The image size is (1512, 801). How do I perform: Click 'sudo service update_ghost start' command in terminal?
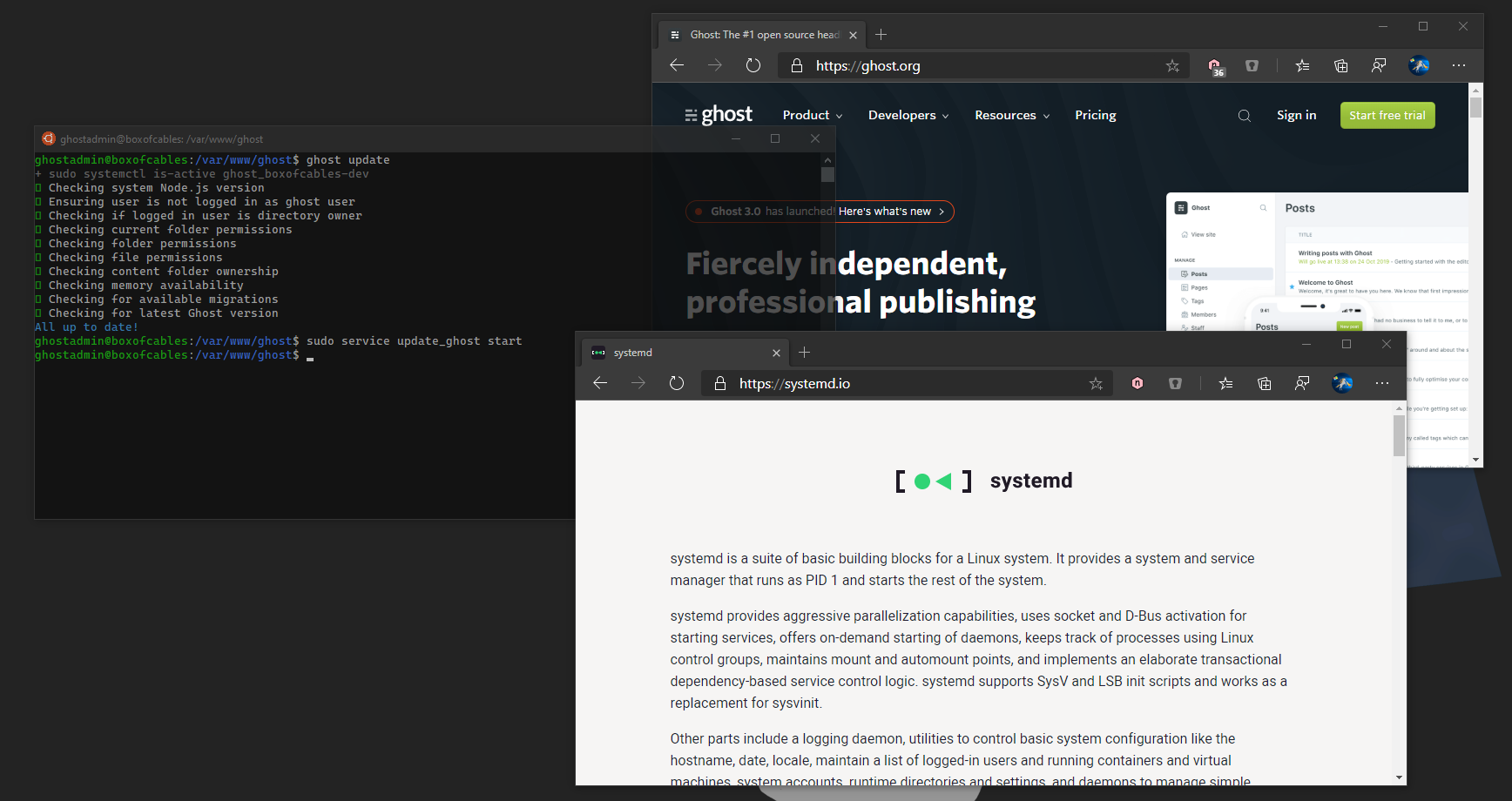[414, 341]
